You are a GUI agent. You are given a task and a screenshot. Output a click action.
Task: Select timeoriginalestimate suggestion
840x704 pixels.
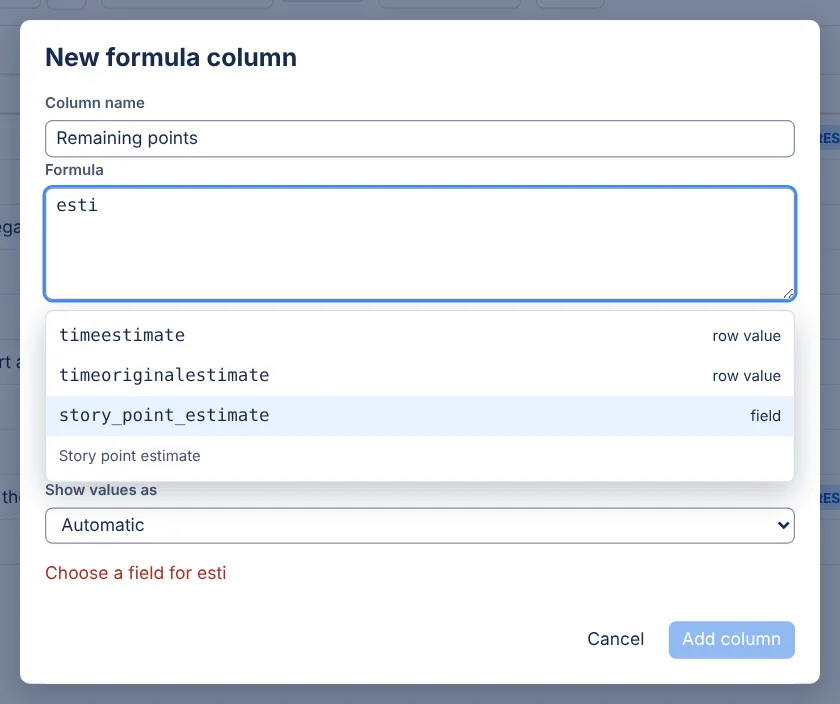[x=419, y=376]
